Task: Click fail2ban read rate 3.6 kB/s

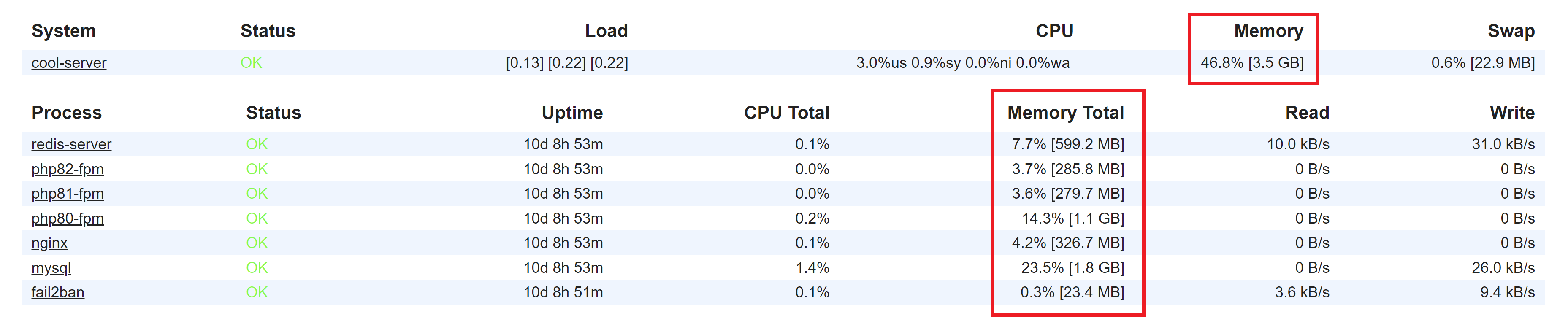Action: point(1302,292)
